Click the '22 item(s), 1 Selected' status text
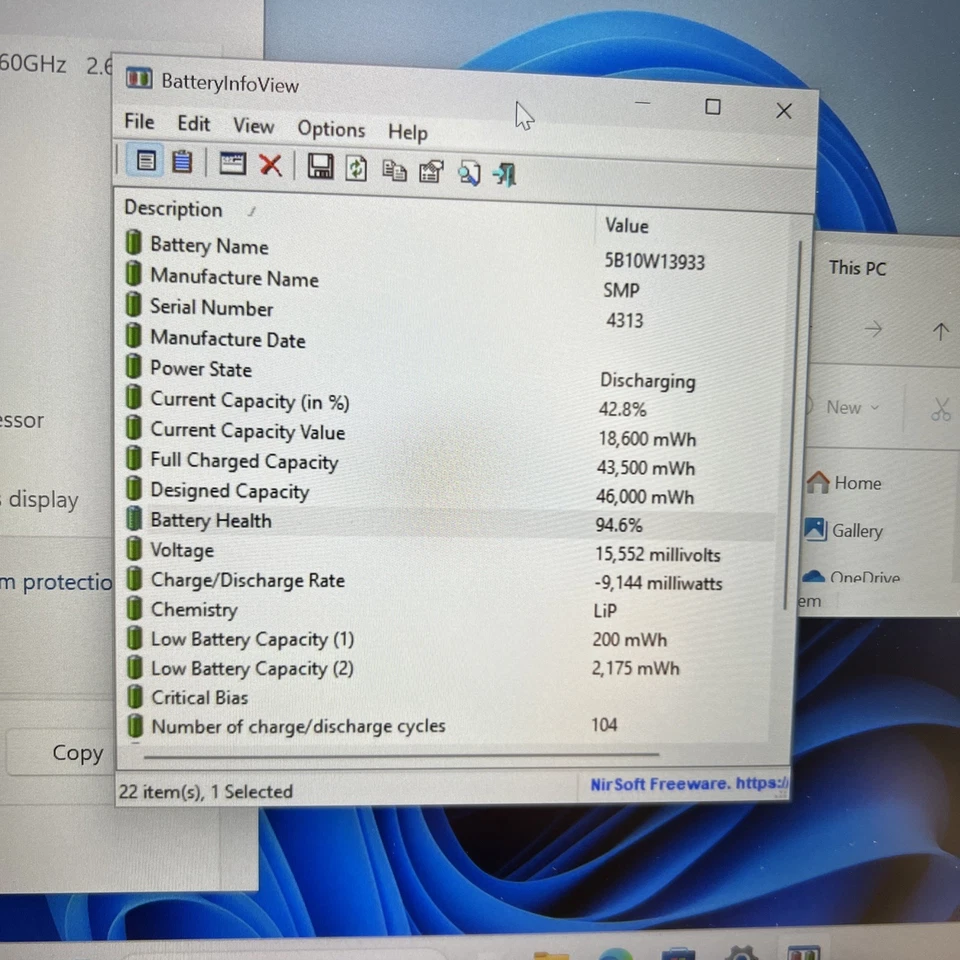 pos(206,792)
